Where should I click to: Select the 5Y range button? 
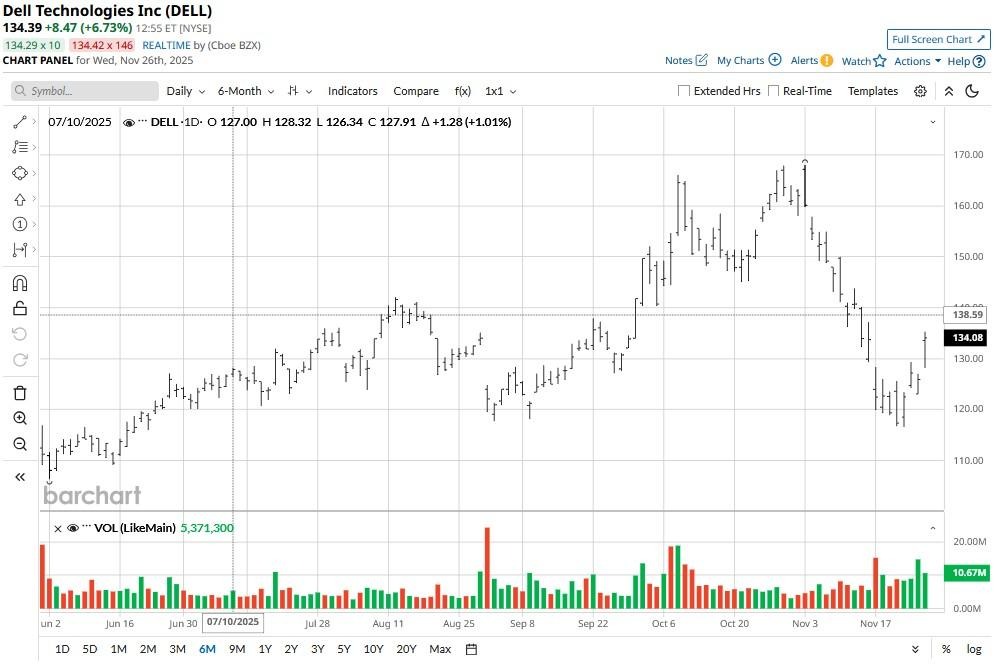click(x=344, y=649)
